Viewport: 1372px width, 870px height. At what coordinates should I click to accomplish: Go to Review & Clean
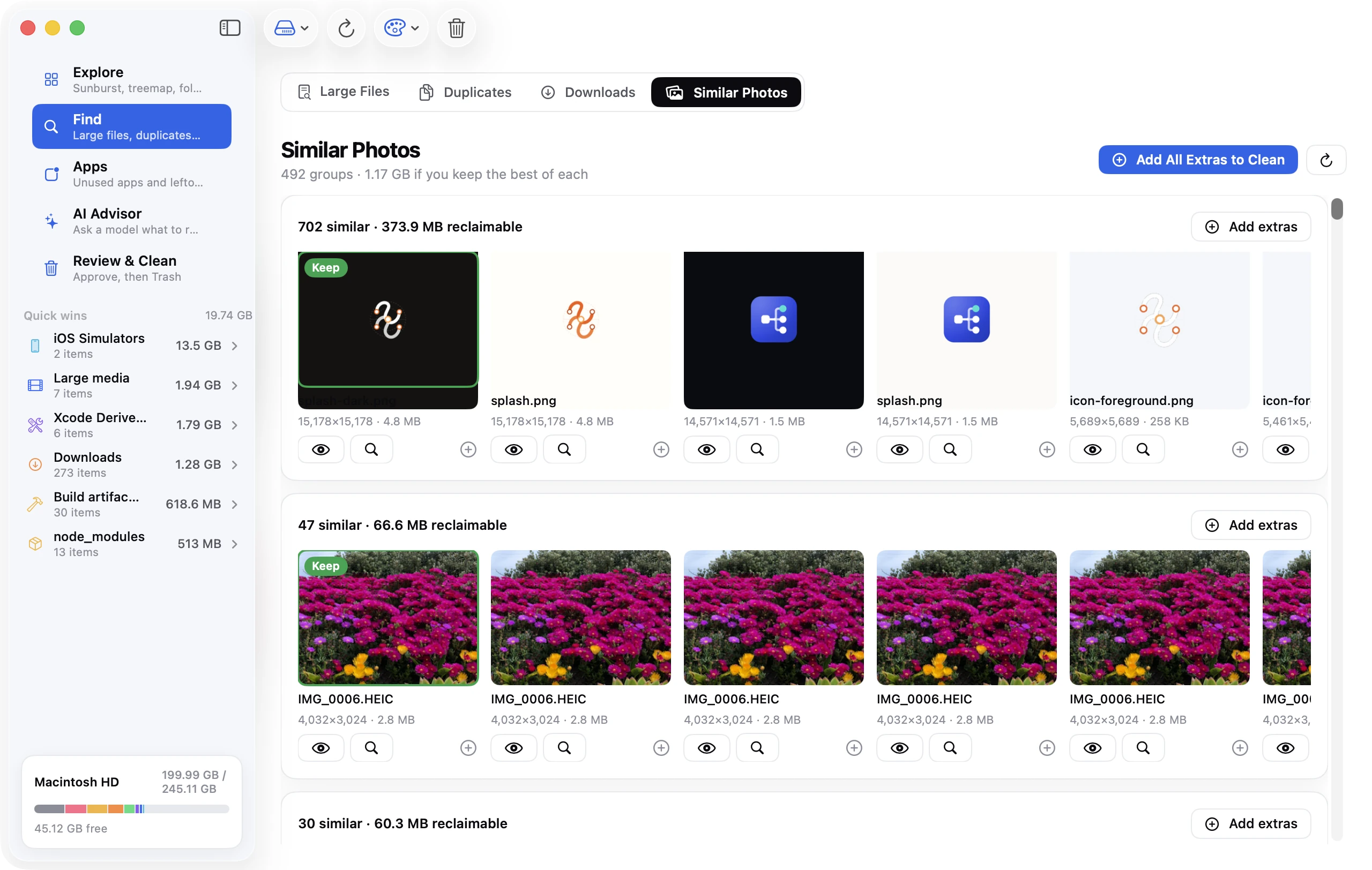coord(132,268)
